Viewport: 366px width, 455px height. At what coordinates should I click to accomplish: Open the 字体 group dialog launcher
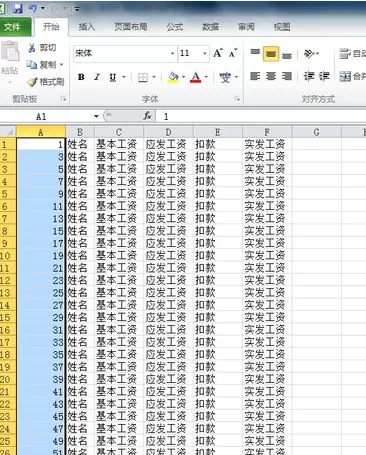click(237, 99)
